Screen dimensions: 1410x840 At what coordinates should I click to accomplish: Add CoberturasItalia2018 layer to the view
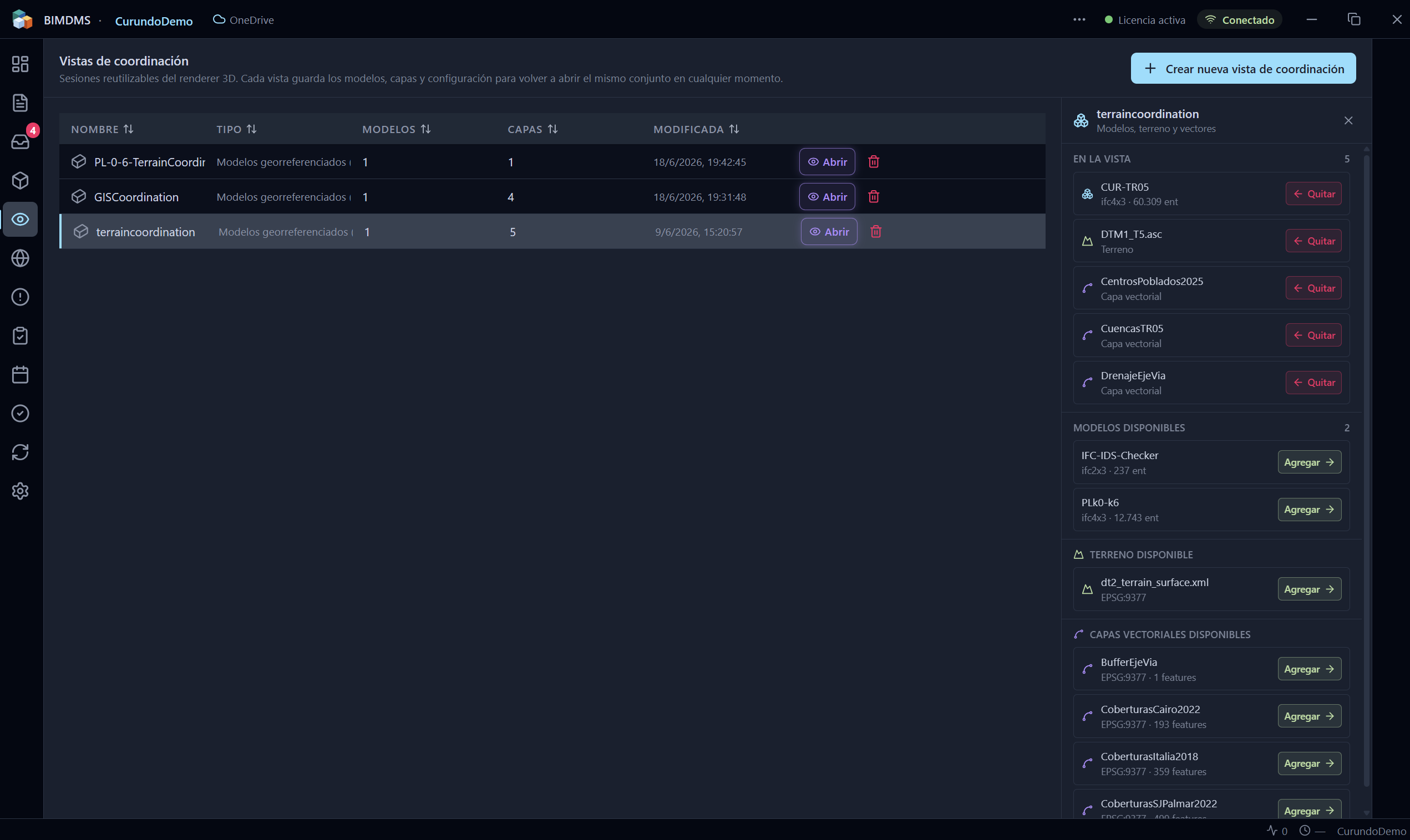(1309, 763)
